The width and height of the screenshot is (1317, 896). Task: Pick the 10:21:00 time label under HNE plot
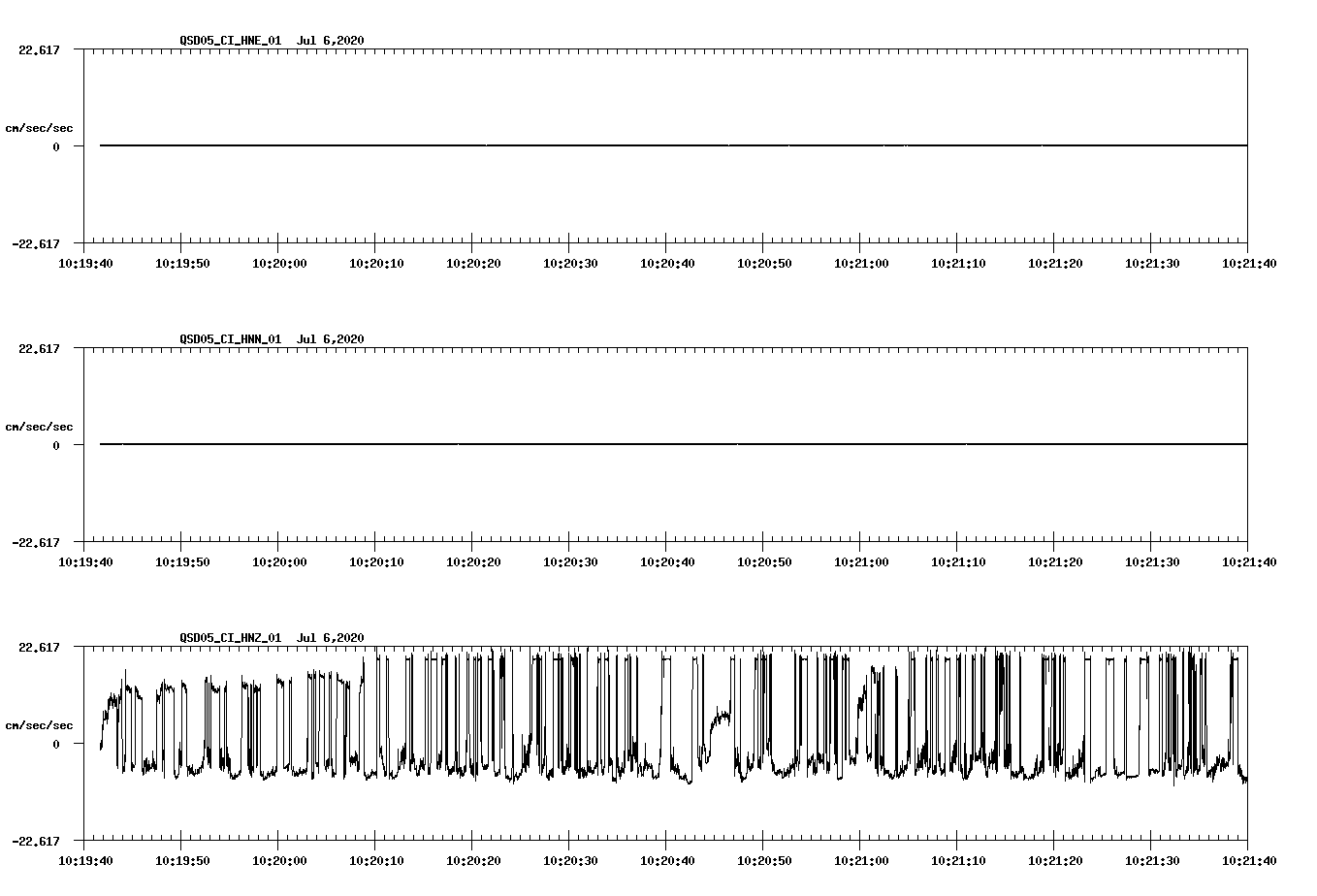click(860, 263)
